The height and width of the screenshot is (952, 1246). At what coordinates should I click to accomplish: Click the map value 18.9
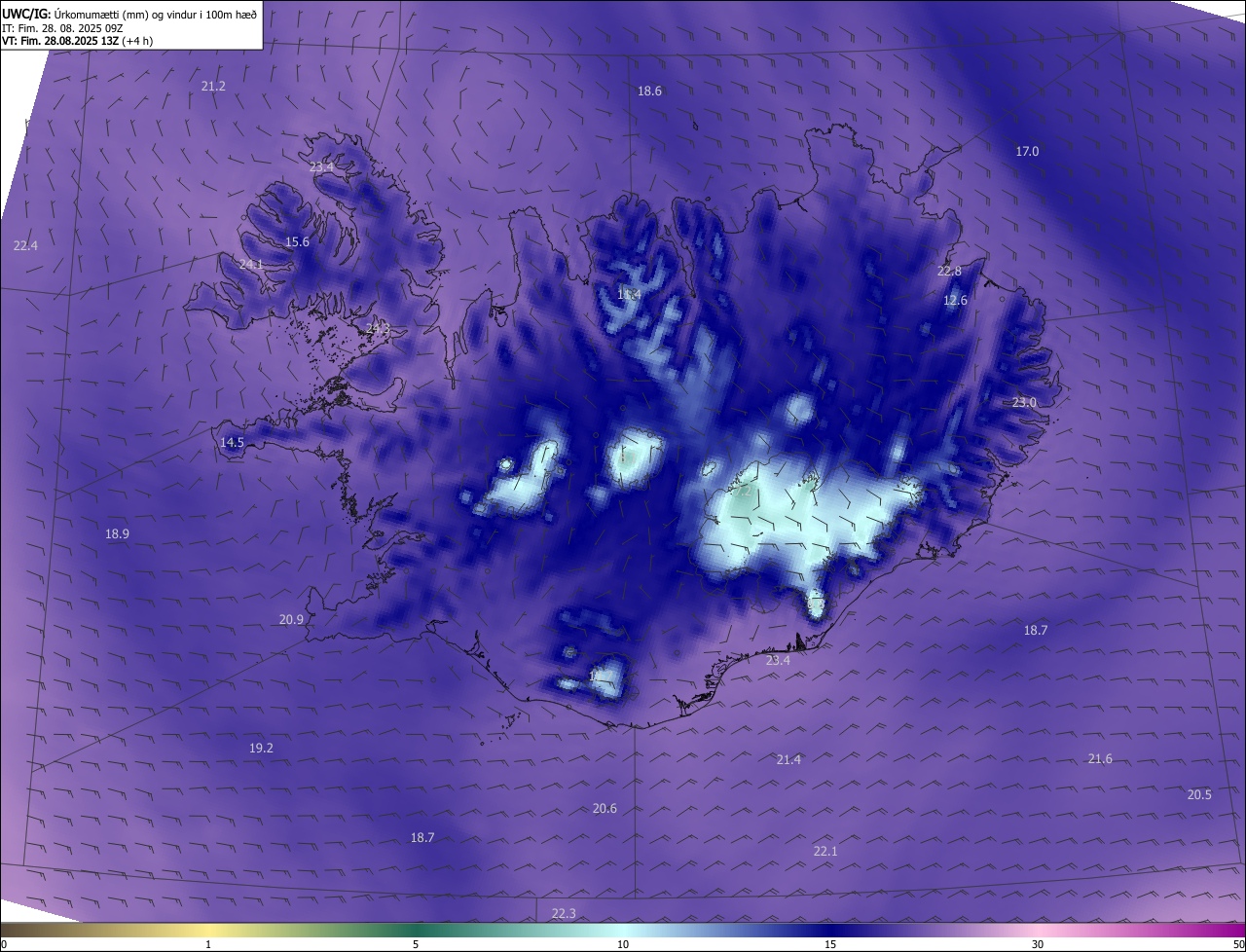coord(117,534)
